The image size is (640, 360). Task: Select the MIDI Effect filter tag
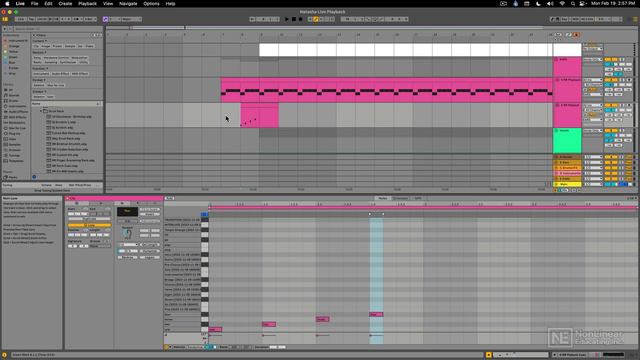point(80,74)
